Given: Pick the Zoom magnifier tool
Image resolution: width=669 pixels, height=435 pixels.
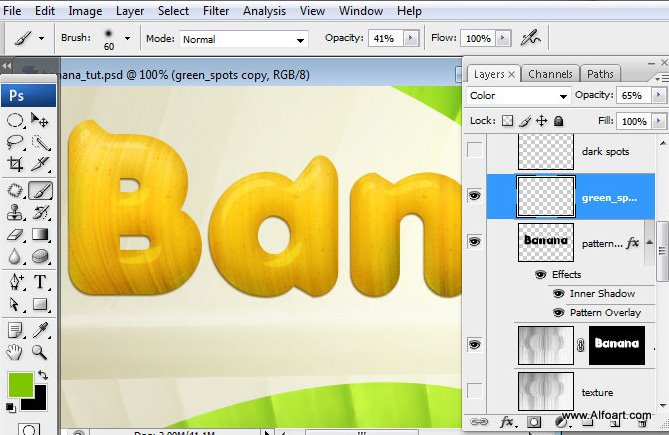Looking at the screenshot, I should [x=41, y=351].
